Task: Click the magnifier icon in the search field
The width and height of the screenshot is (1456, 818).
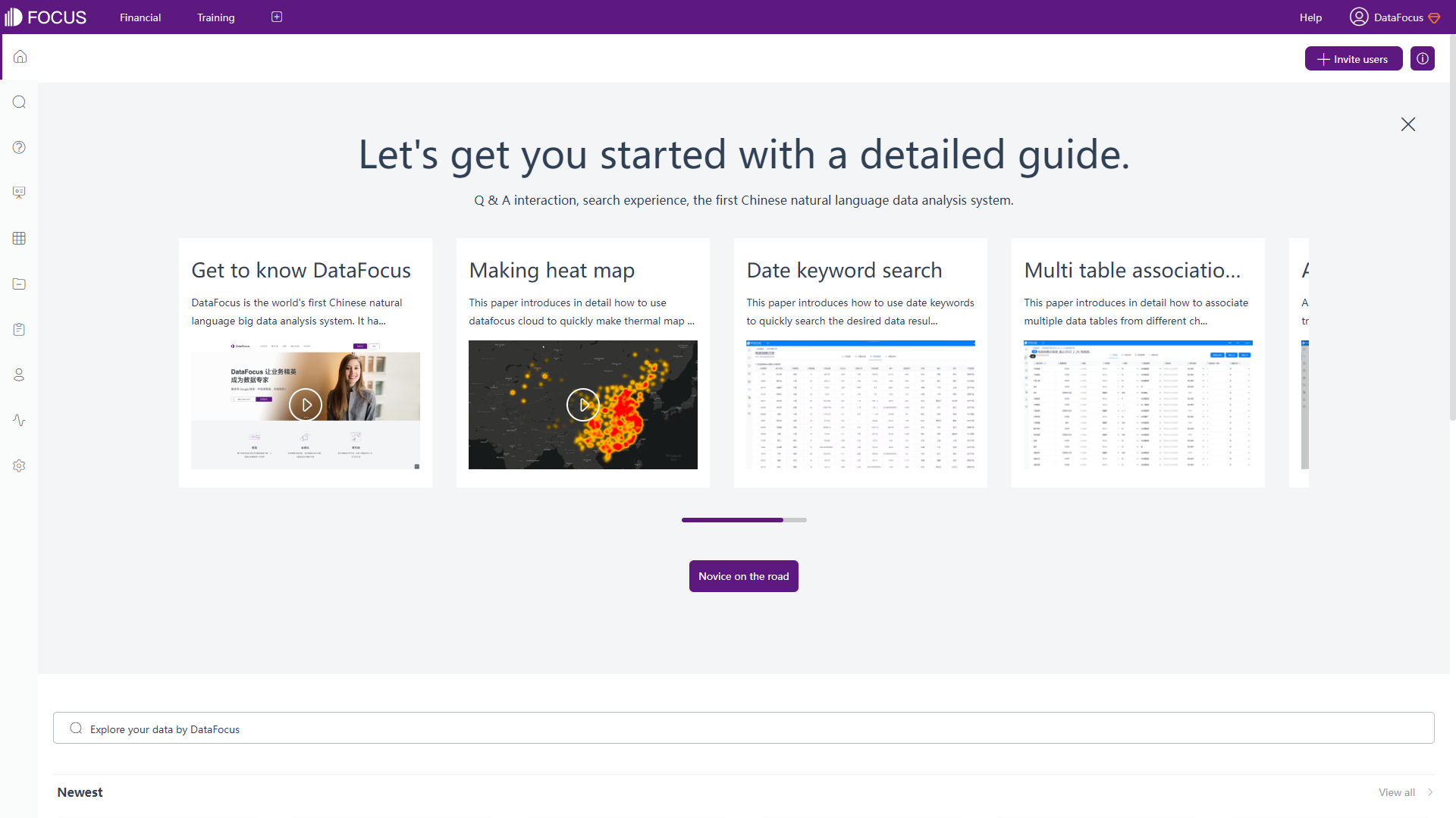Action: click(x=76, y=729)
